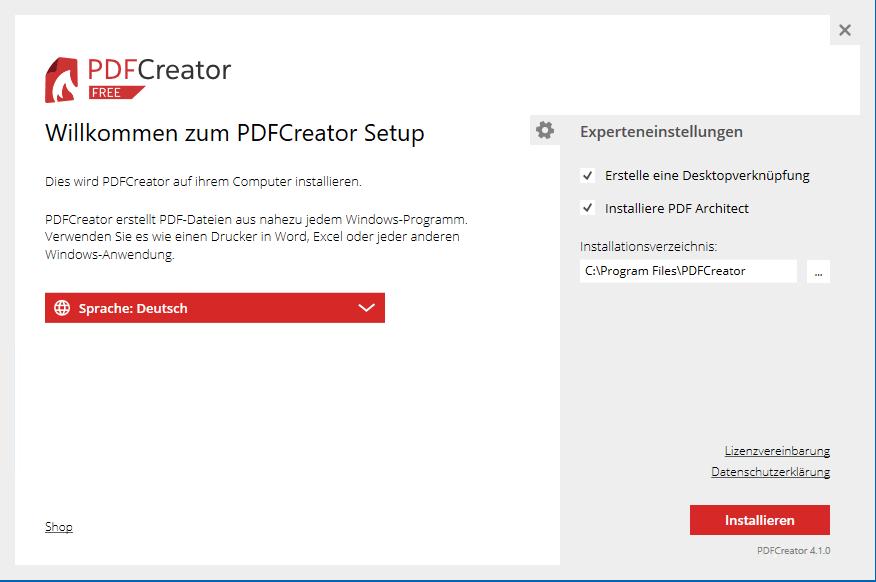
Task: Open the Lizenzvereinbarung link
Action: [777, 451]
